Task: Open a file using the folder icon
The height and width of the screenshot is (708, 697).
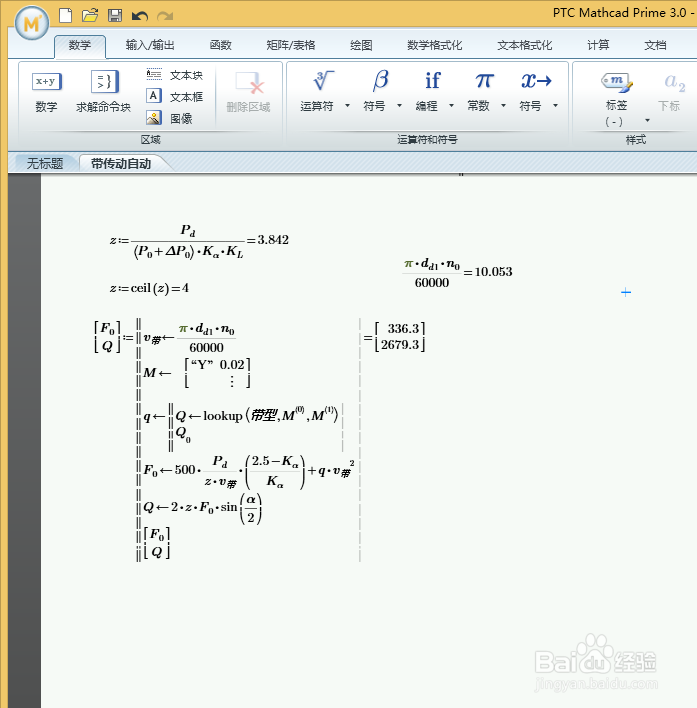Action: tap(90, 16)
